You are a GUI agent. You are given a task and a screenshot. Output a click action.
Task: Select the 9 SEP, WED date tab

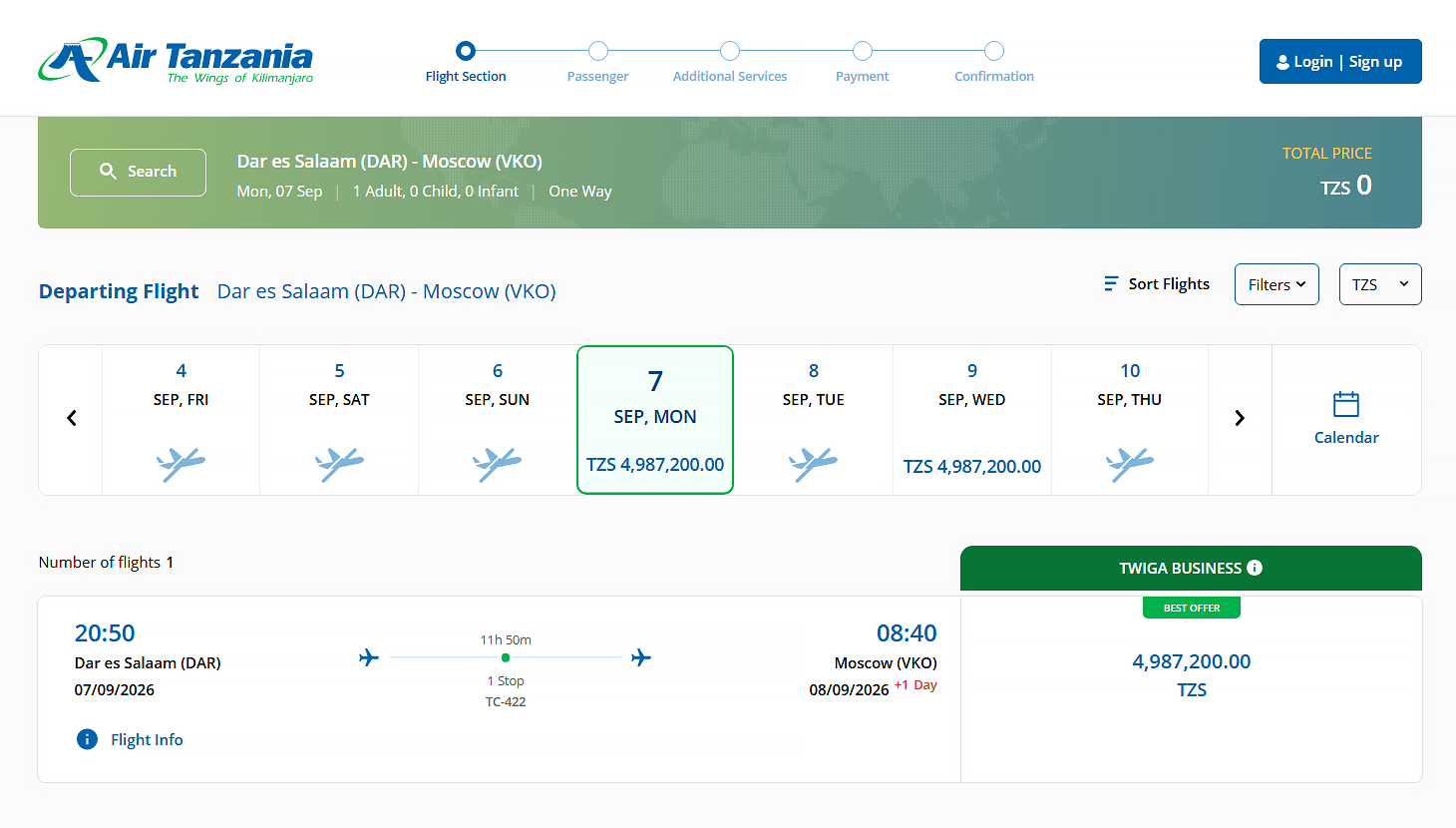pyautogui.click(x=972, y=420)
